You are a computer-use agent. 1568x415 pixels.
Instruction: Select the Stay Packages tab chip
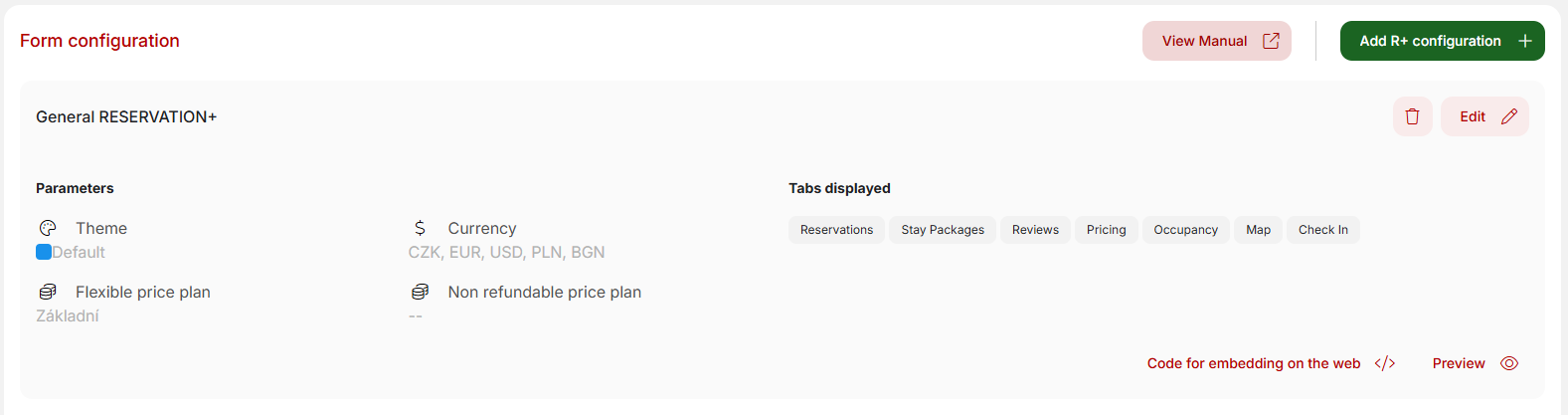click(x=943, y=230)
